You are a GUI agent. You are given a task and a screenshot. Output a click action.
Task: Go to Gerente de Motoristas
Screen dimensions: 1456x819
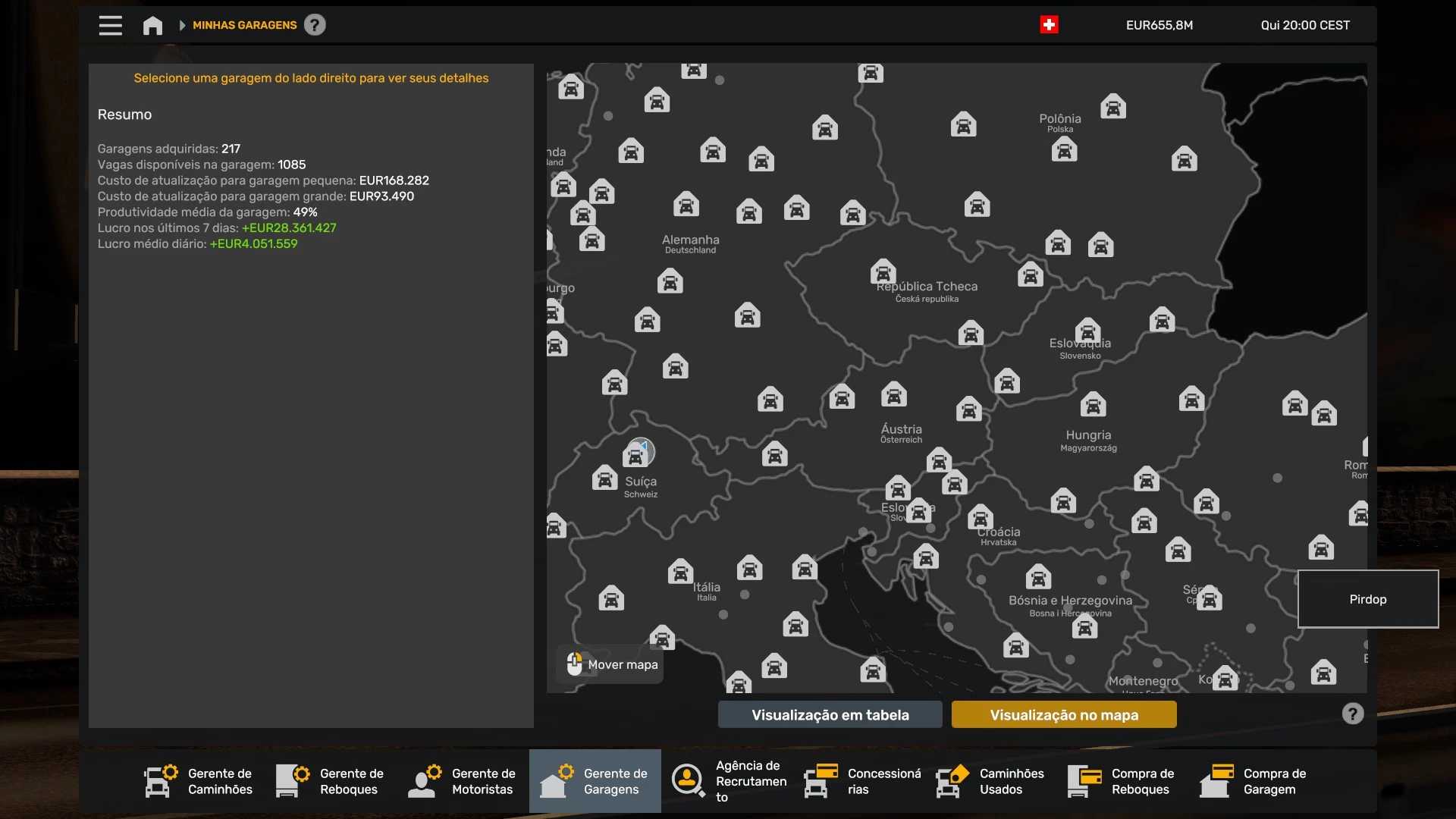tap(463, 781)
